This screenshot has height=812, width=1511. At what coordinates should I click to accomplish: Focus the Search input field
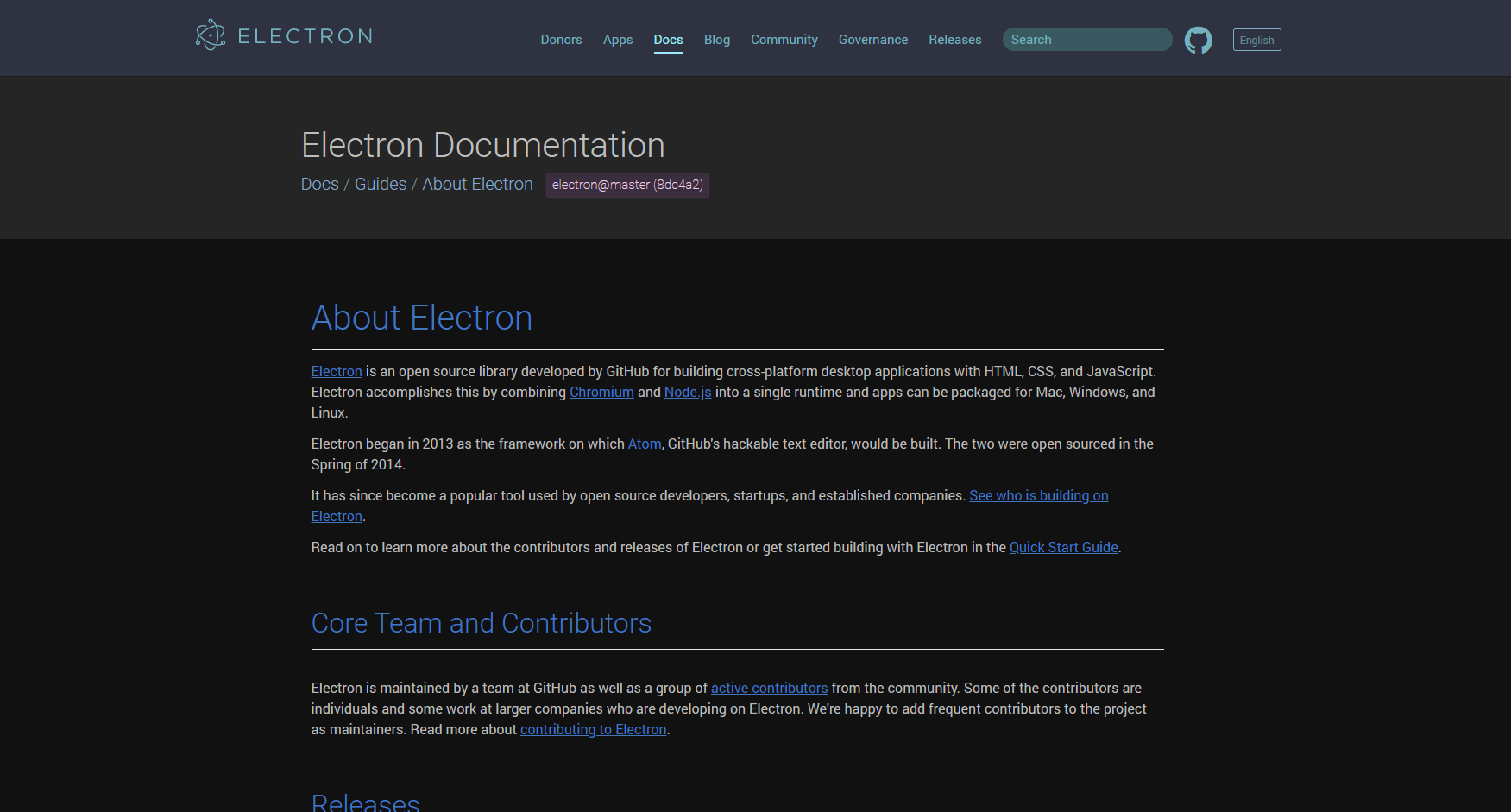point(1087,40)
